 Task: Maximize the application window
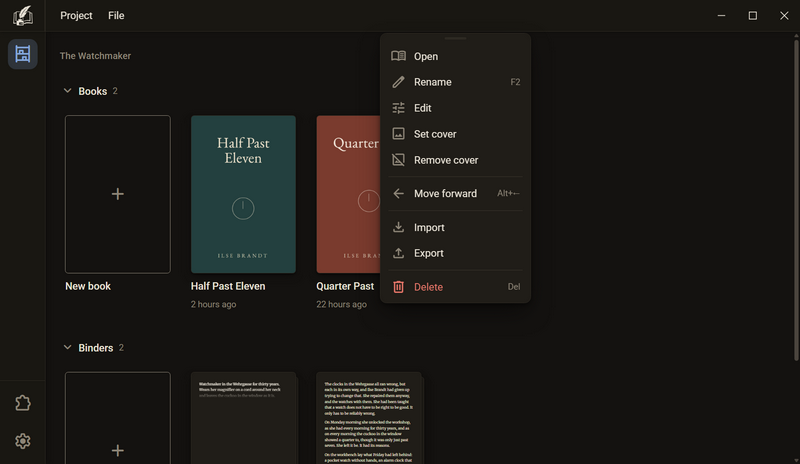coord(753,16)
